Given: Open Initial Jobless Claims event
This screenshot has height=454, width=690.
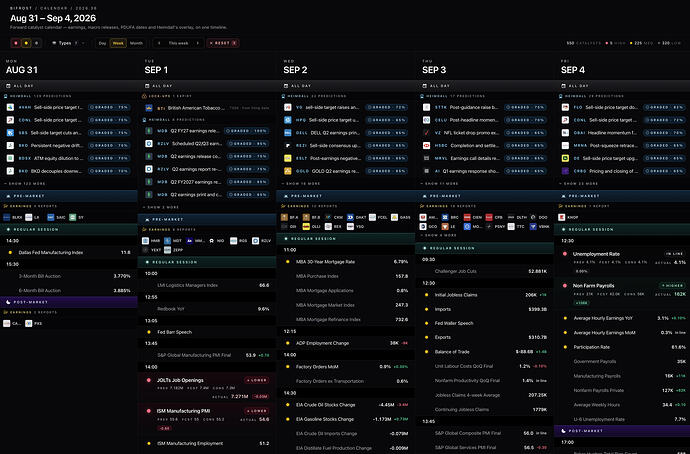Looking at the screenshot, I should tap(484, 295).
